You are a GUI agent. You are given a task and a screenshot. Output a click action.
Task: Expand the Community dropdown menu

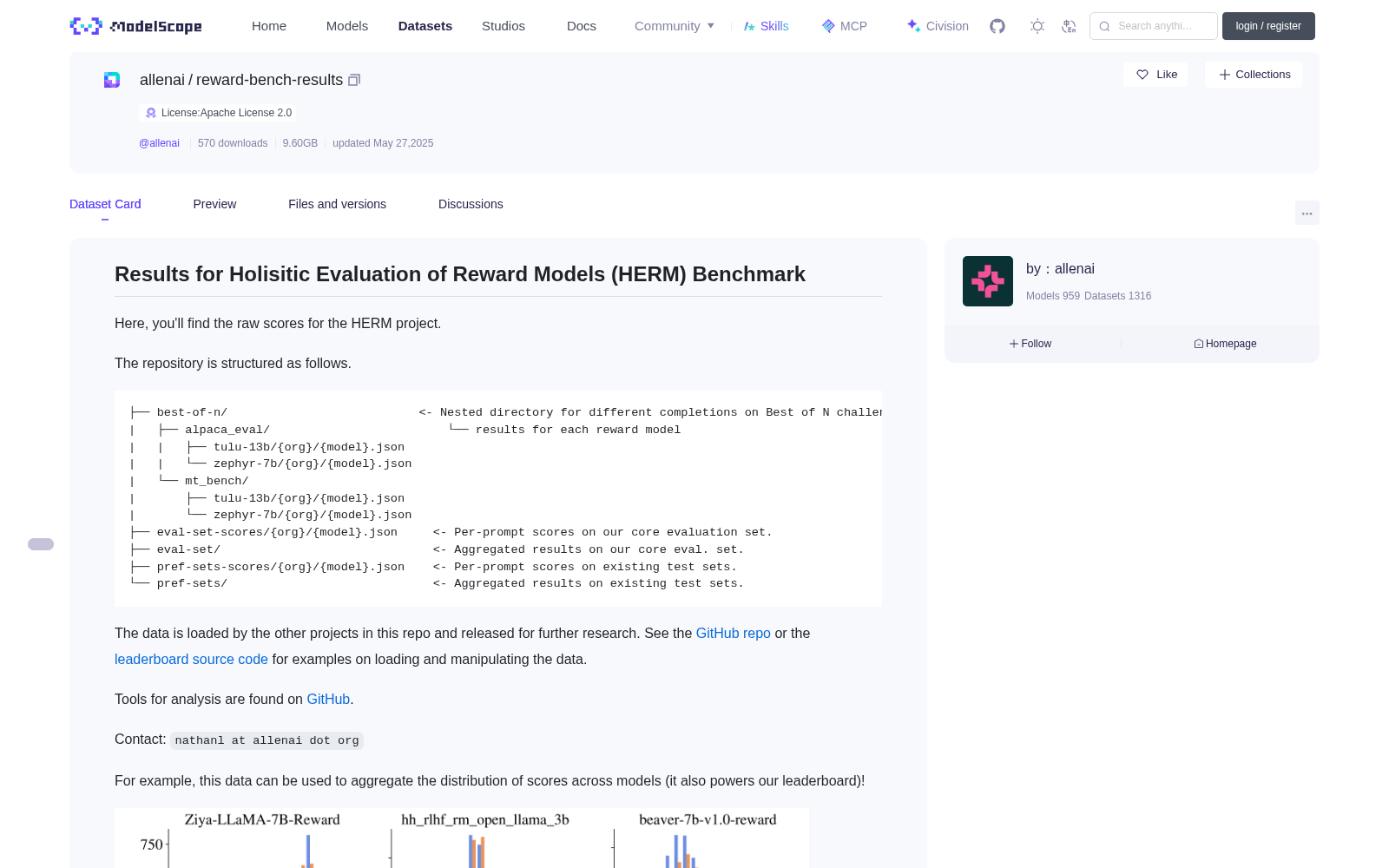pos(675,26)
